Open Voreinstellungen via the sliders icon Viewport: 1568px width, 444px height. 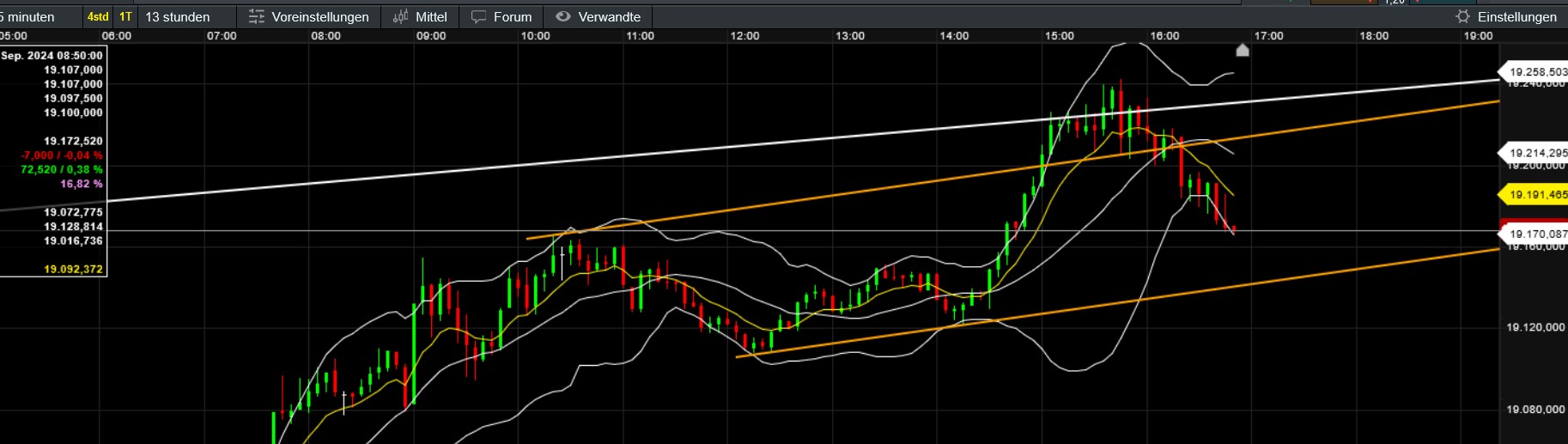tap(256, 16)
